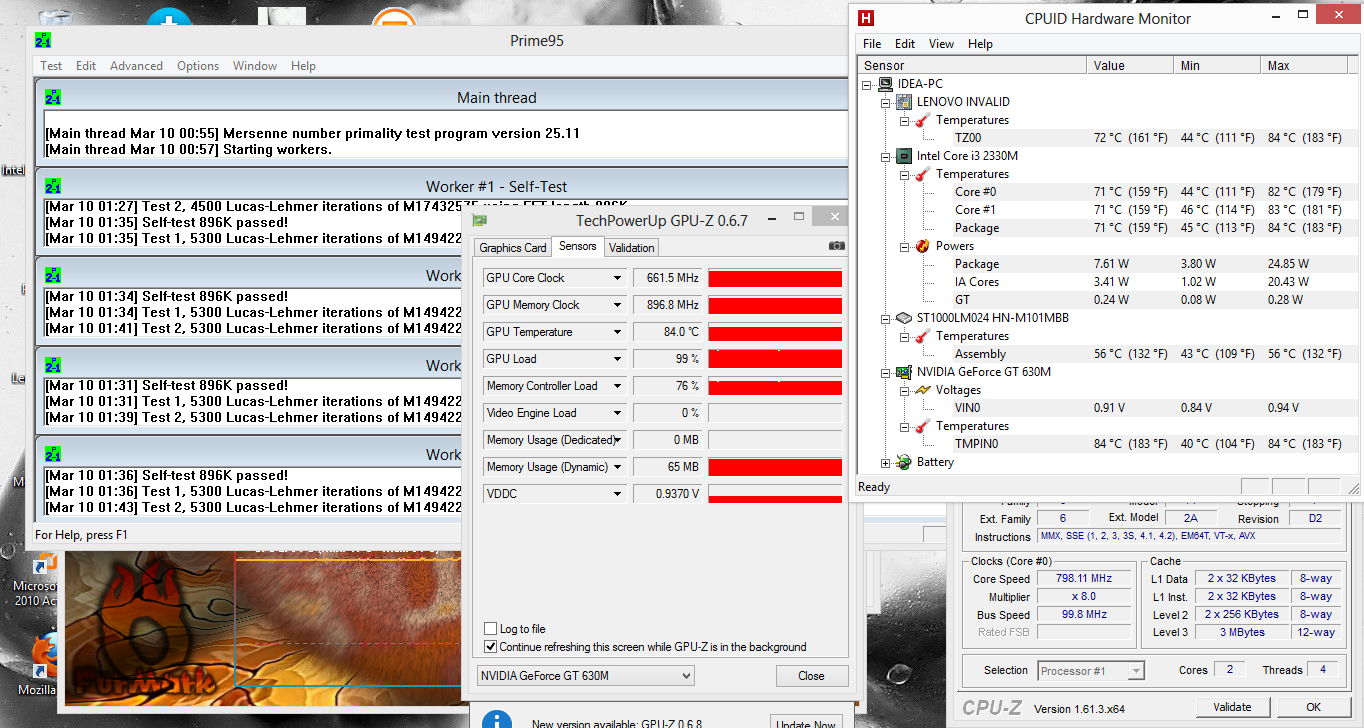
Task: Collapse the LENOVO INVALID node
Action: 885,102
